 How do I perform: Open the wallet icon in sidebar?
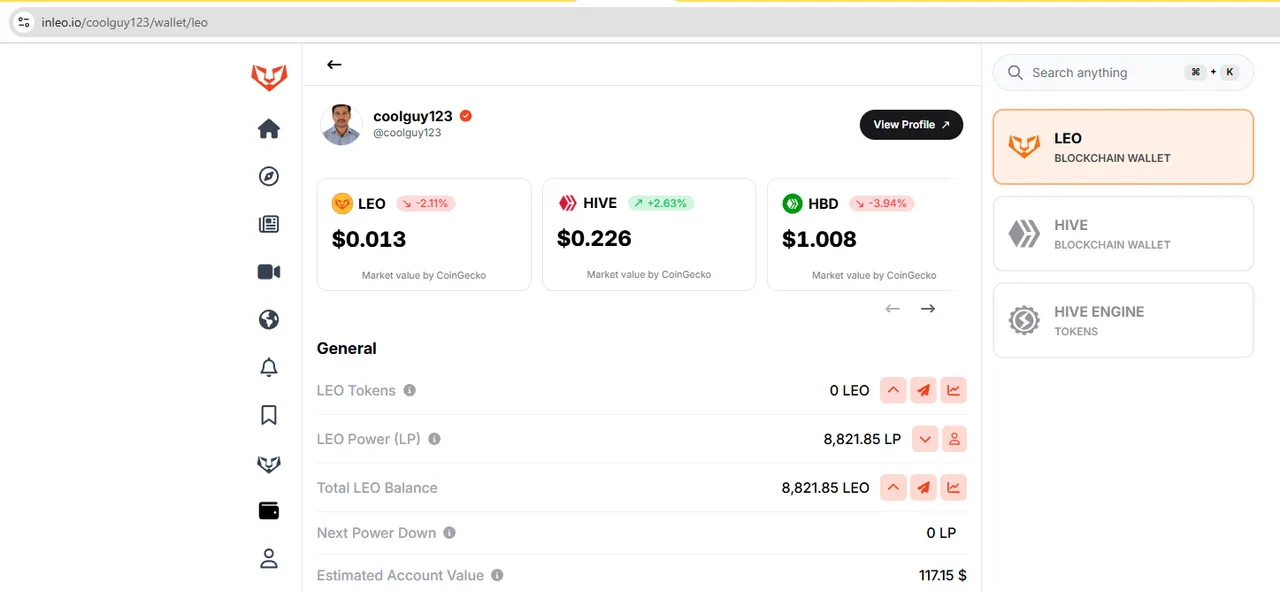pos(269,511)
